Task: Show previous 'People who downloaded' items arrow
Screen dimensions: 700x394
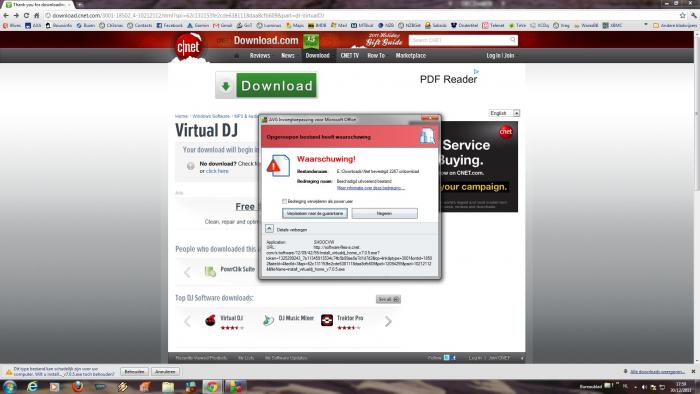Action: [x=188, y=272]
